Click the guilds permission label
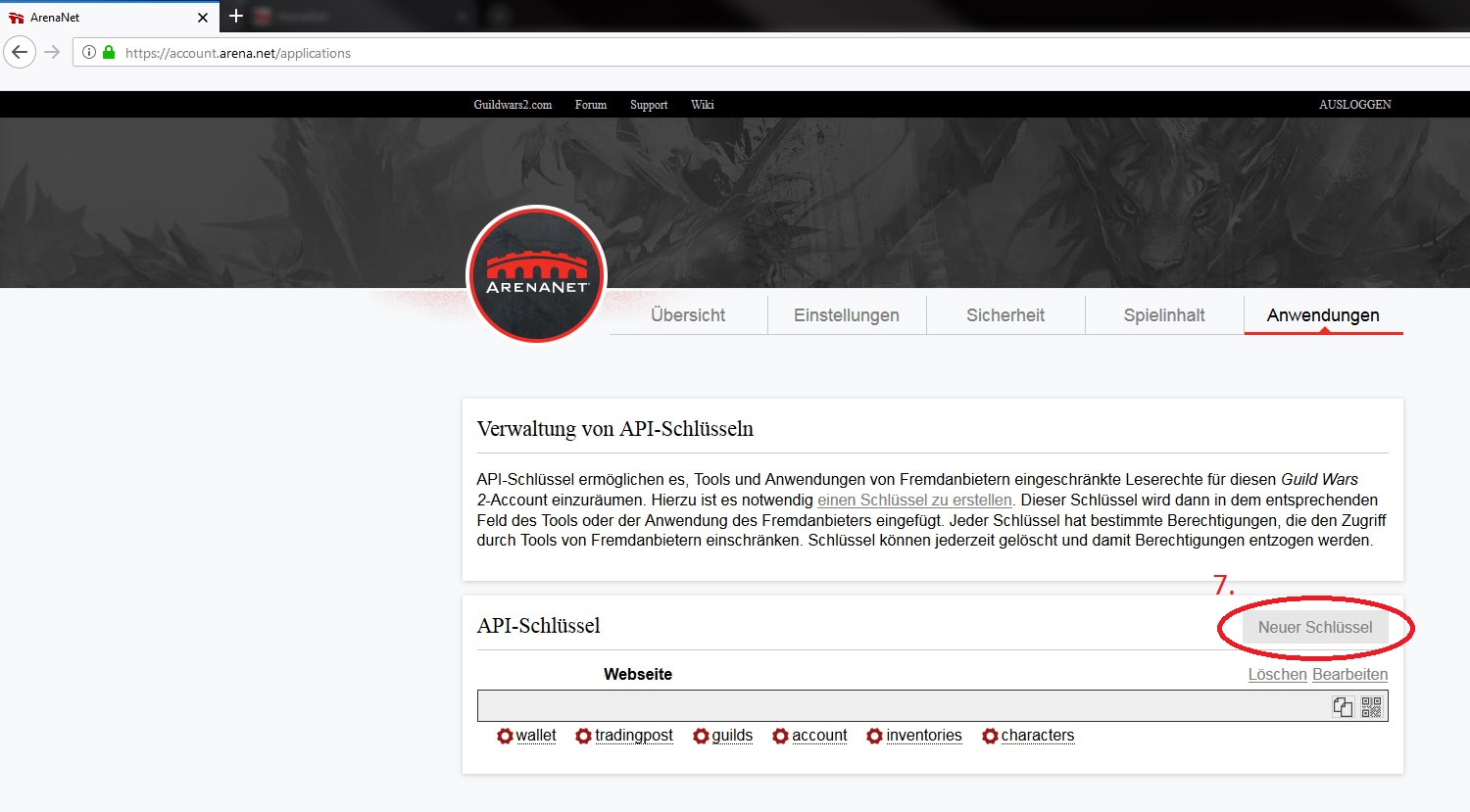 (x=732, y=736)
